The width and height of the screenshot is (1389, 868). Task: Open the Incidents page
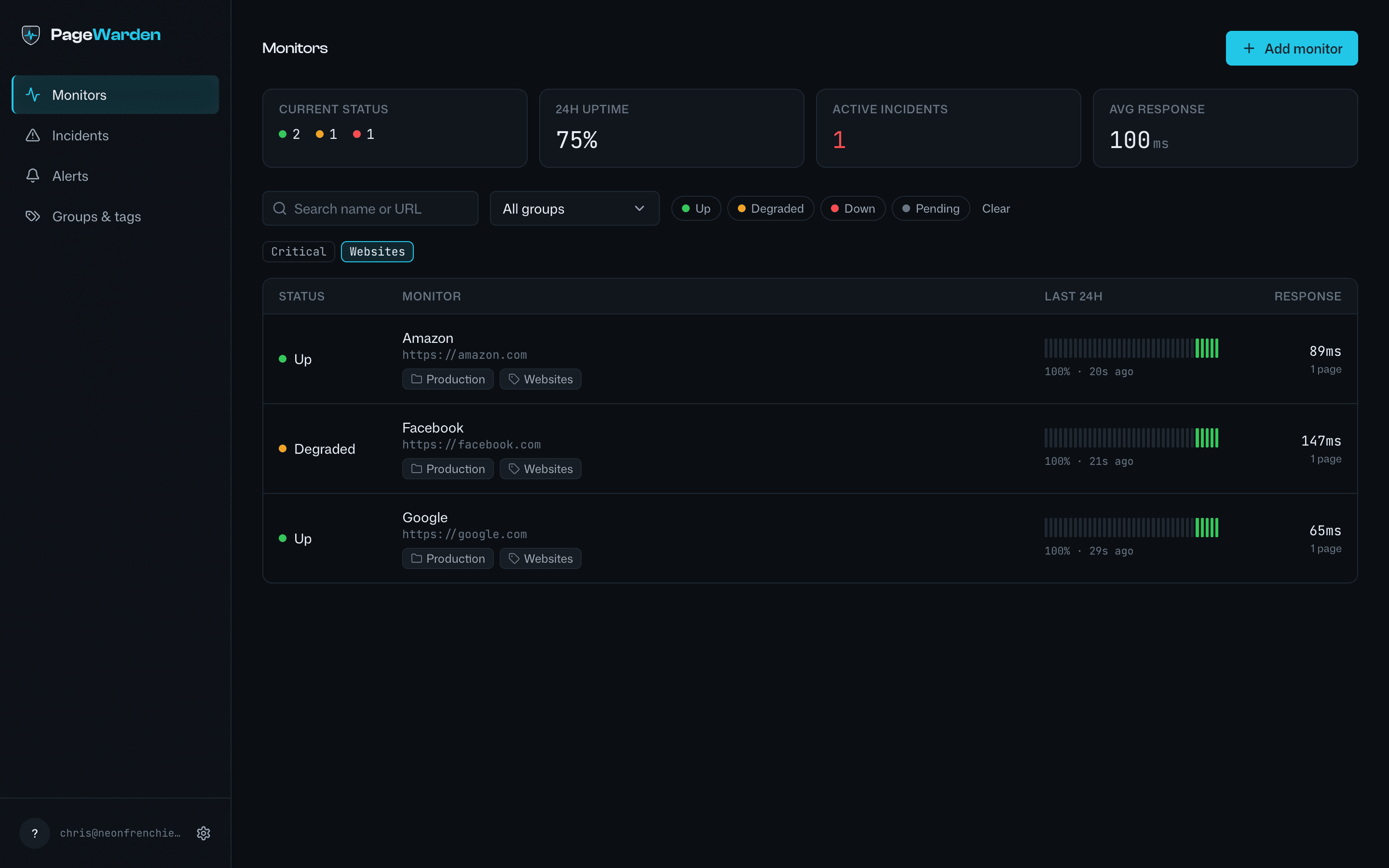click(x=115, y=136)
